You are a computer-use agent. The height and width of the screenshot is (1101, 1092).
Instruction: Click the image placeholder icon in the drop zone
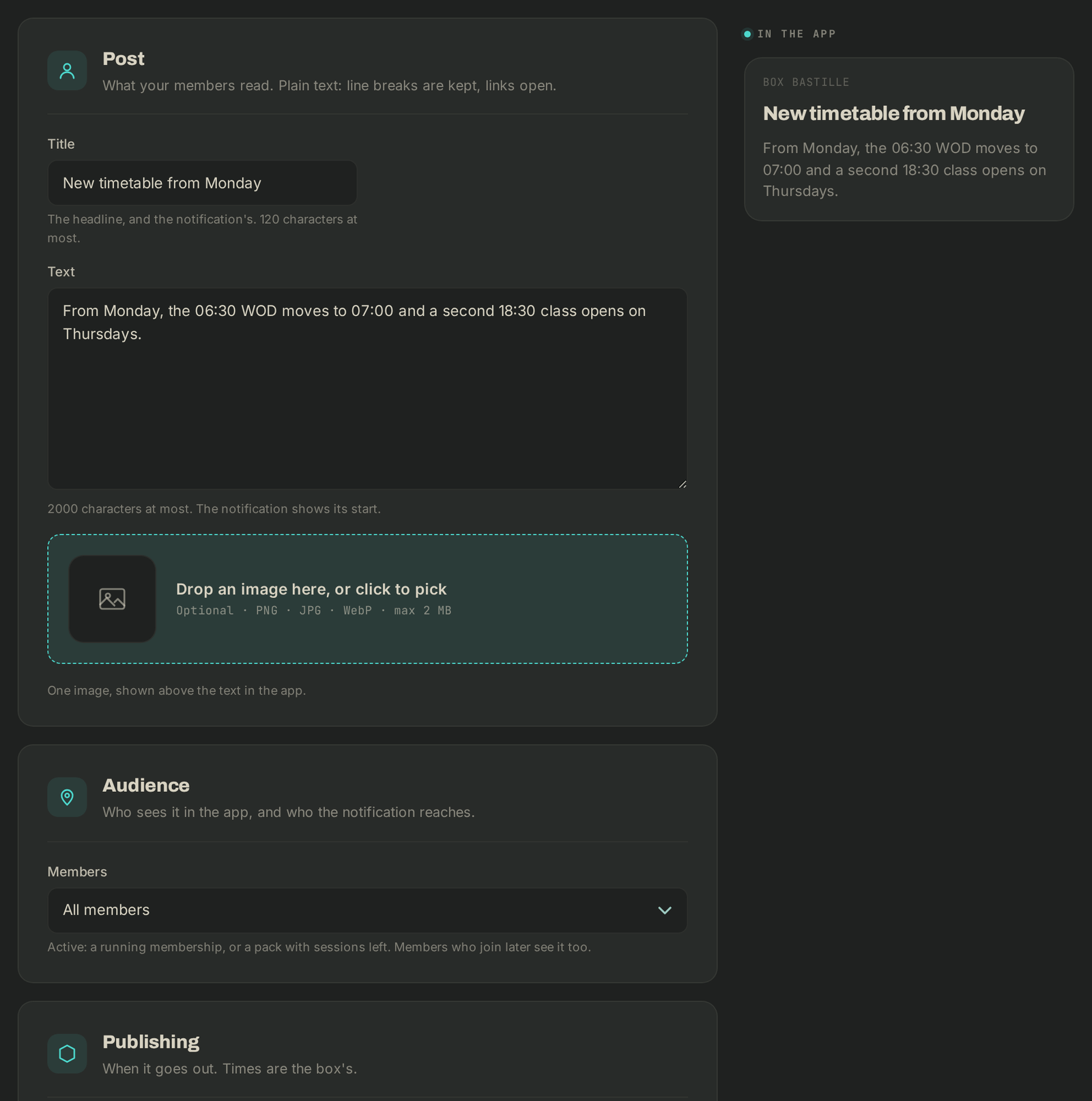112,599
